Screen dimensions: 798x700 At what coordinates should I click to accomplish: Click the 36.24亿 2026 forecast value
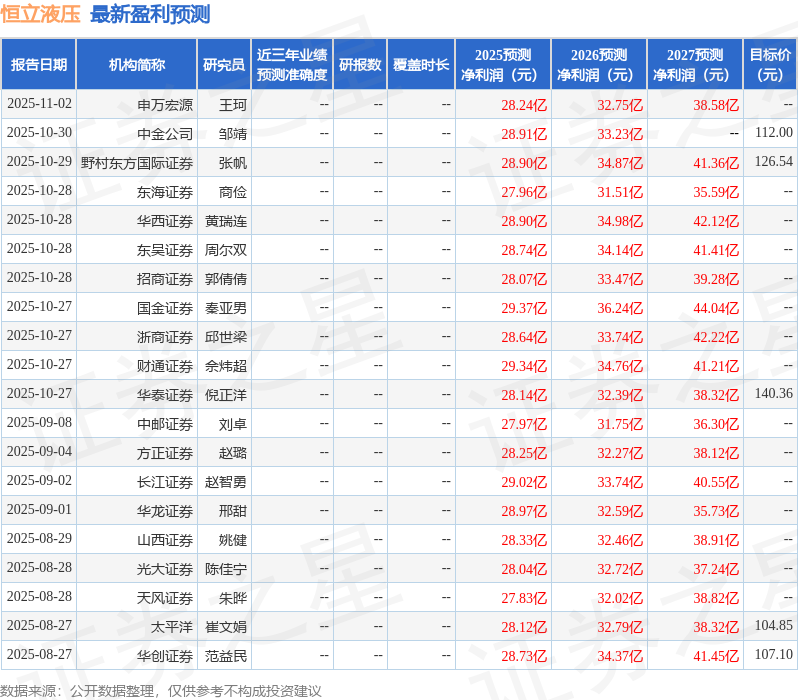(620, 309)
